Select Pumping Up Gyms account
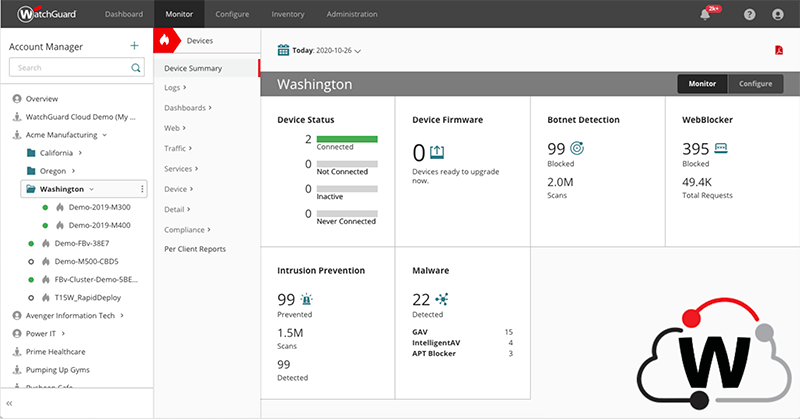800x419 pixels. [58, 370]
